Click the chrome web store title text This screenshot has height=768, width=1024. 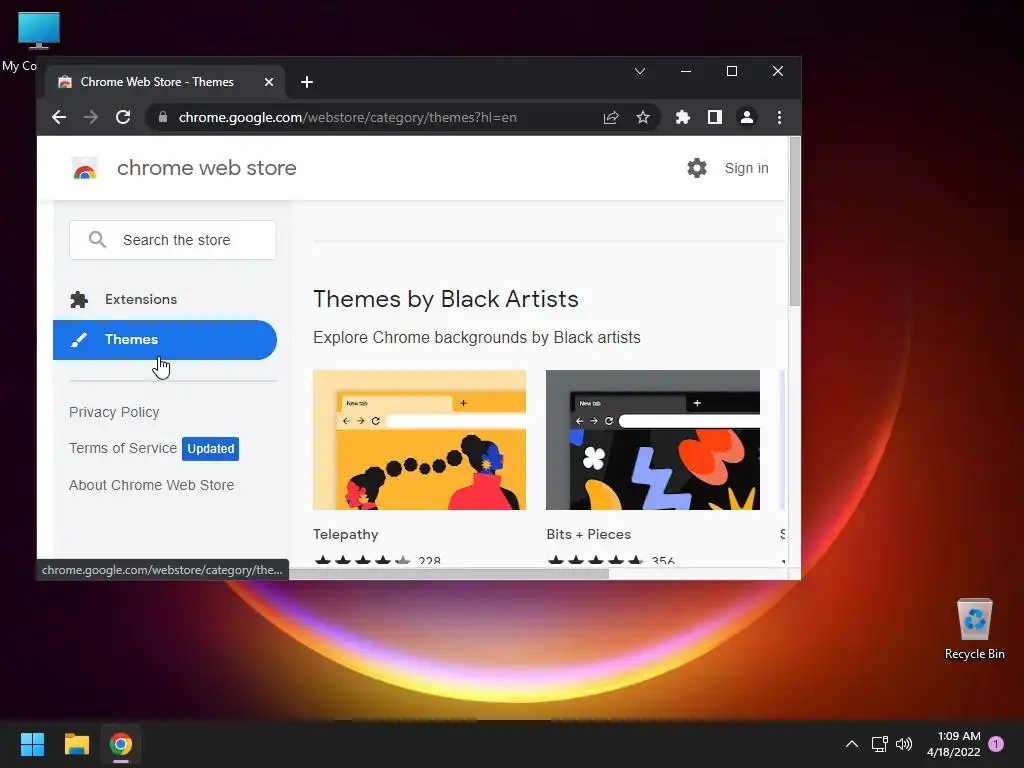click(206, 168)
